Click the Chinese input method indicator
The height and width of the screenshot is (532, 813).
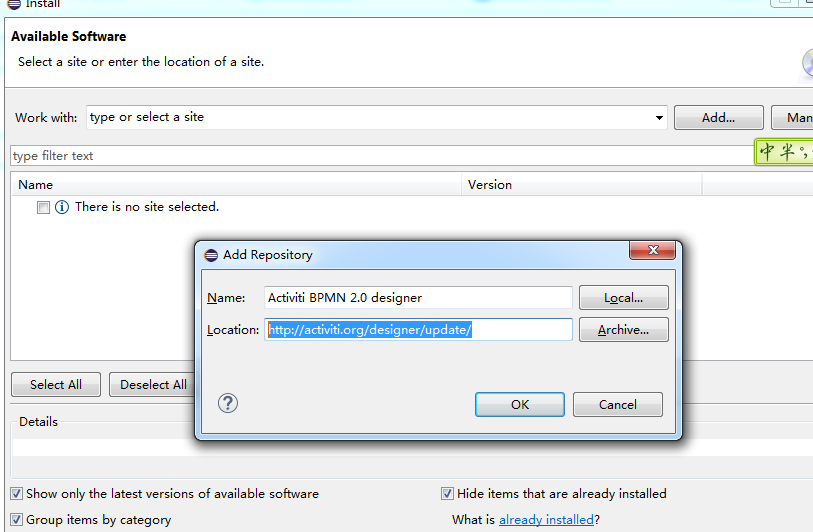tap(783, 152)
